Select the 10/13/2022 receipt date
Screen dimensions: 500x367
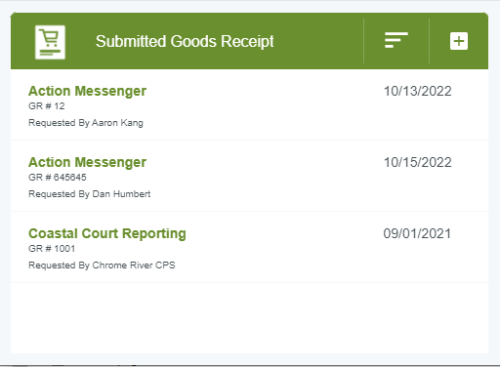418,91
